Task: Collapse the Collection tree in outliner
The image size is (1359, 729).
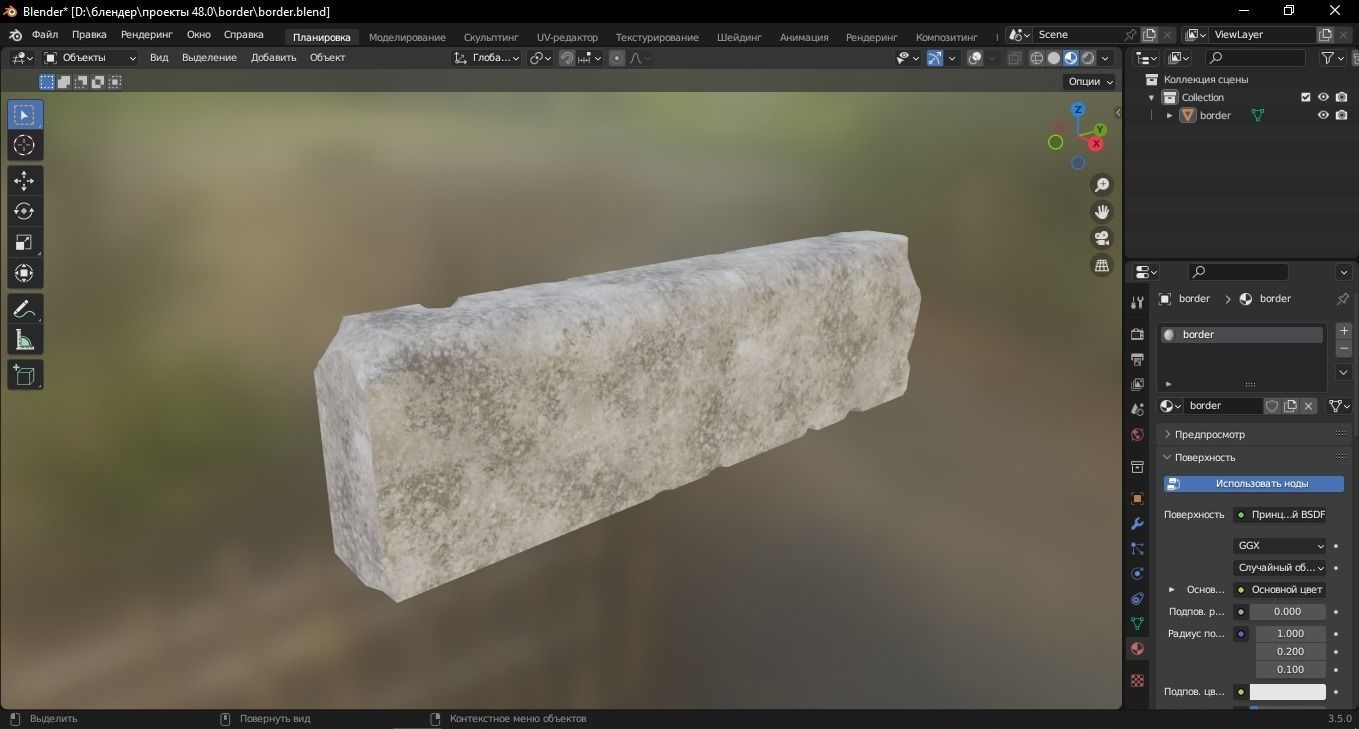Action: click(x=1152, y=97)
